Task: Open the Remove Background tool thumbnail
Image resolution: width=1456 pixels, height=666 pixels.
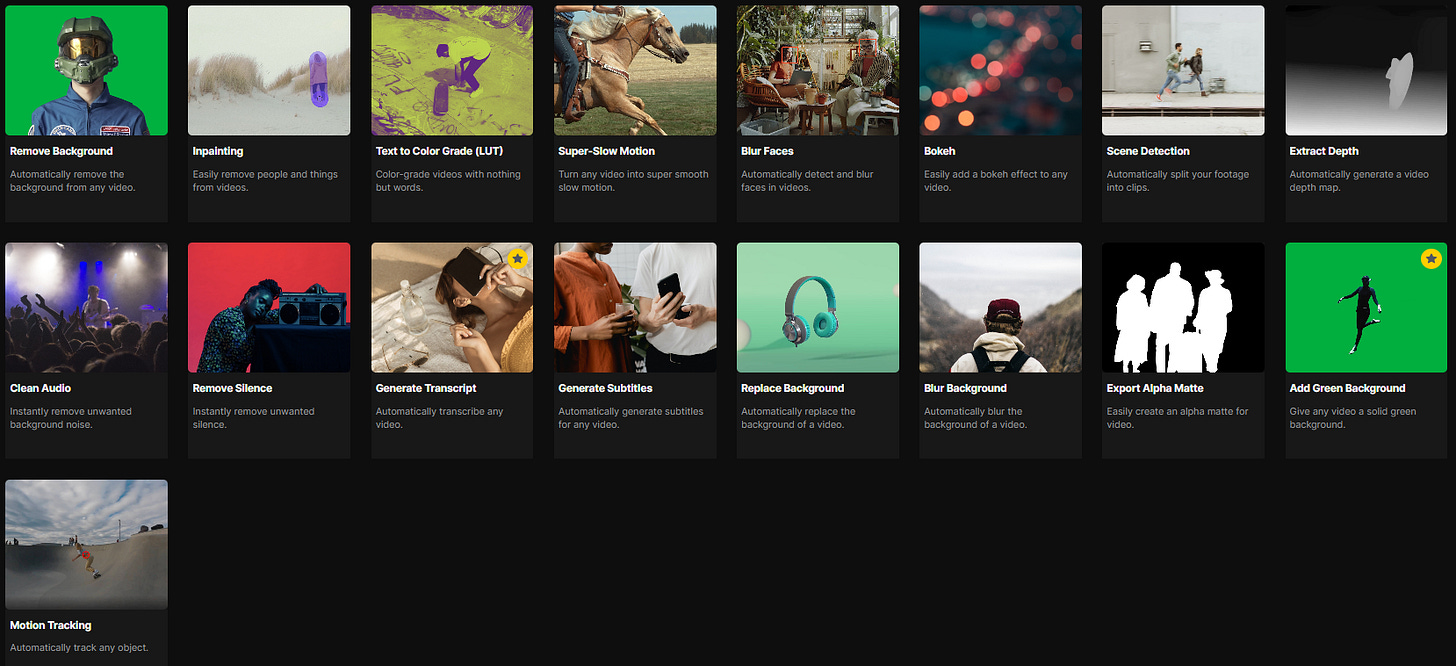Action: [x=86, y=70]
